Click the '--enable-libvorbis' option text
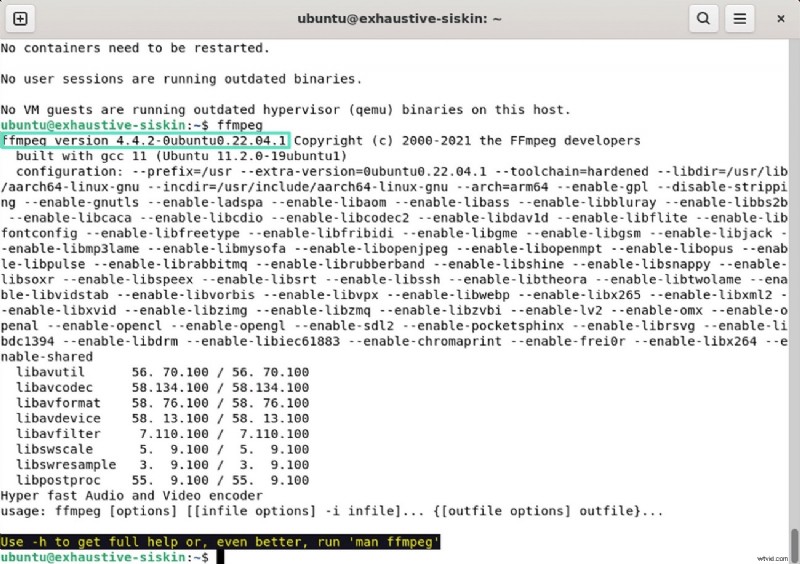 click(x=188, y=295)
